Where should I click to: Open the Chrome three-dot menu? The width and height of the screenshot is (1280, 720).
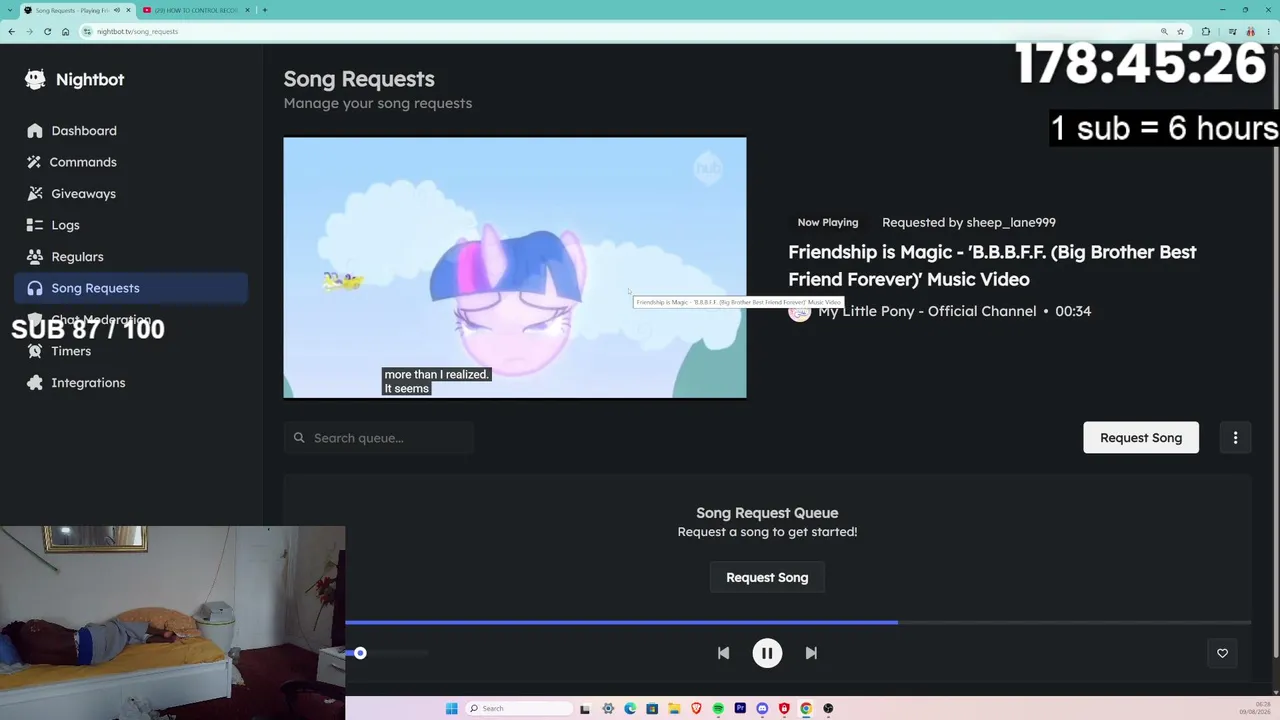pos(1267,31)
